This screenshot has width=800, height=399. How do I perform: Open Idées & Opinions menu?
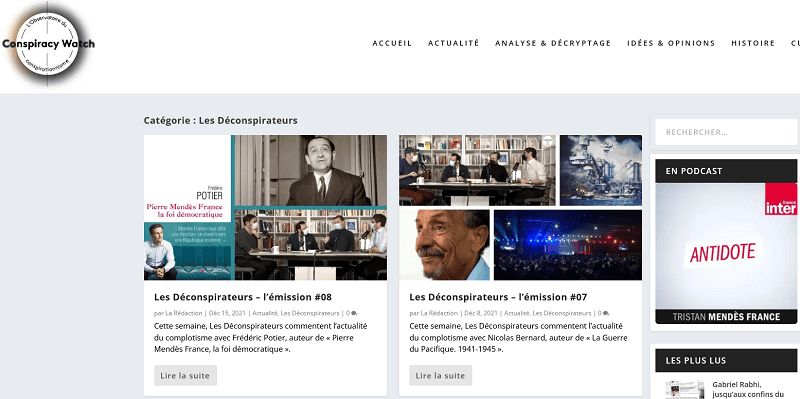(671, 43)
